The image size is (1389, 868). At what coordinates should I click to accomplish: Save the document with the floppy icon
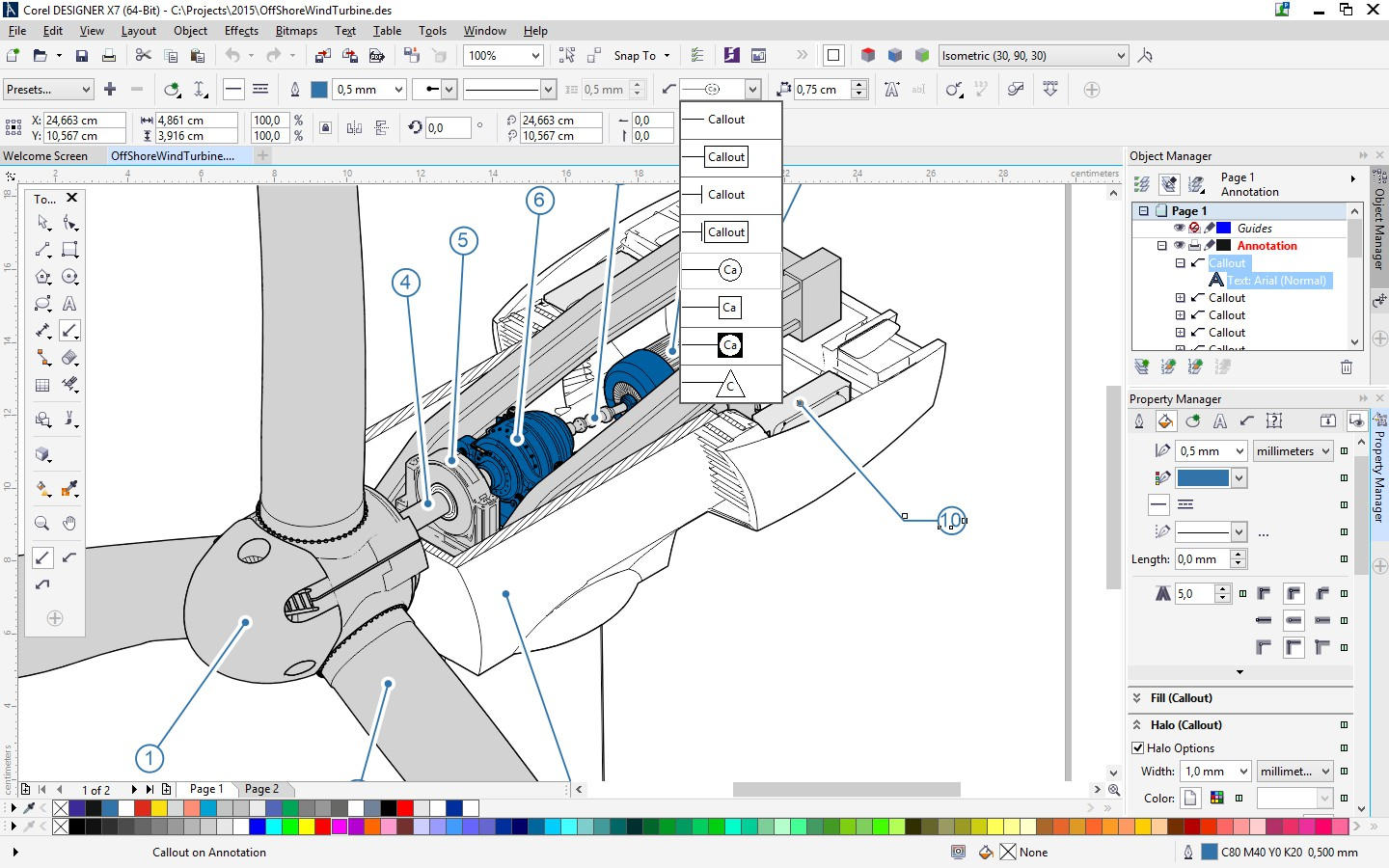82,56
